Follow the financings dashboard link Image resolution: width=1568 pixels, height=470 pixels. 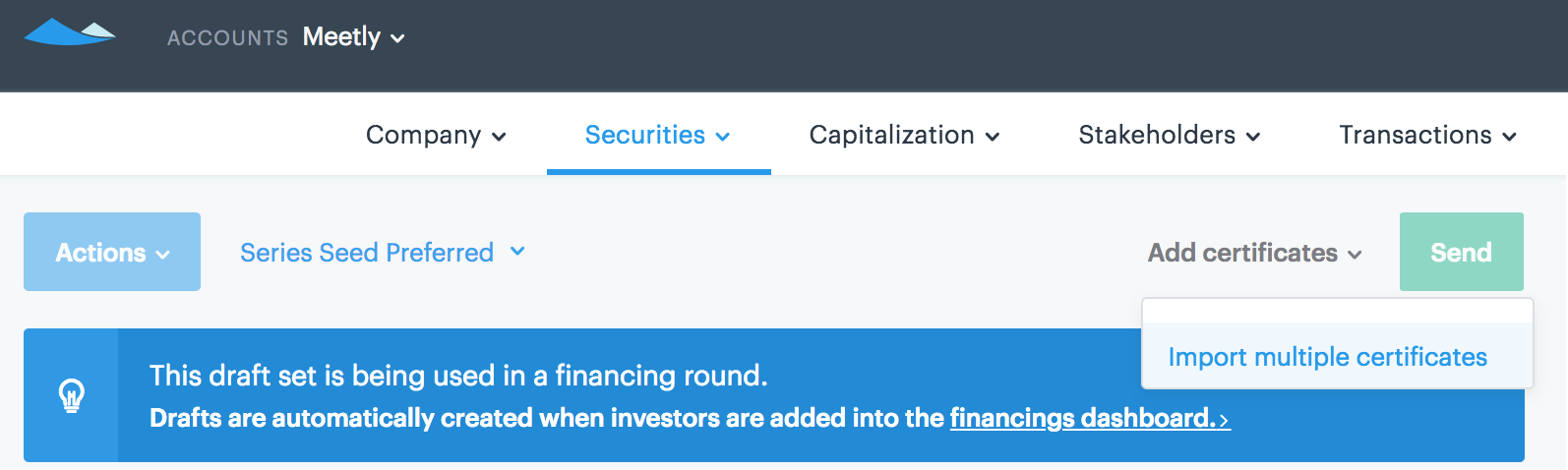[x=1090, y=418]
